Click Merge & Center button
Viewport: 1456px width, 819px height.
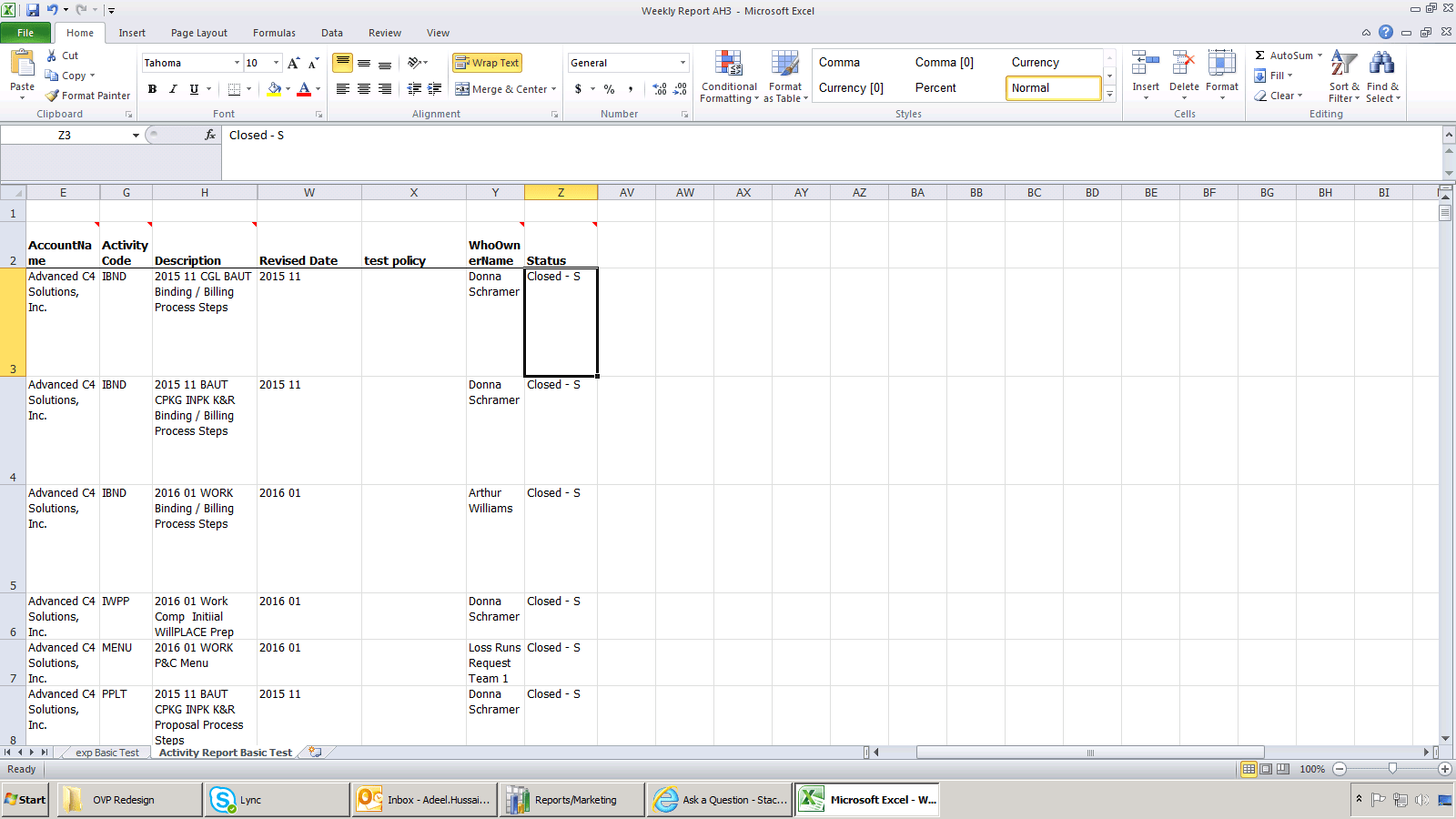tap(501, 89)
